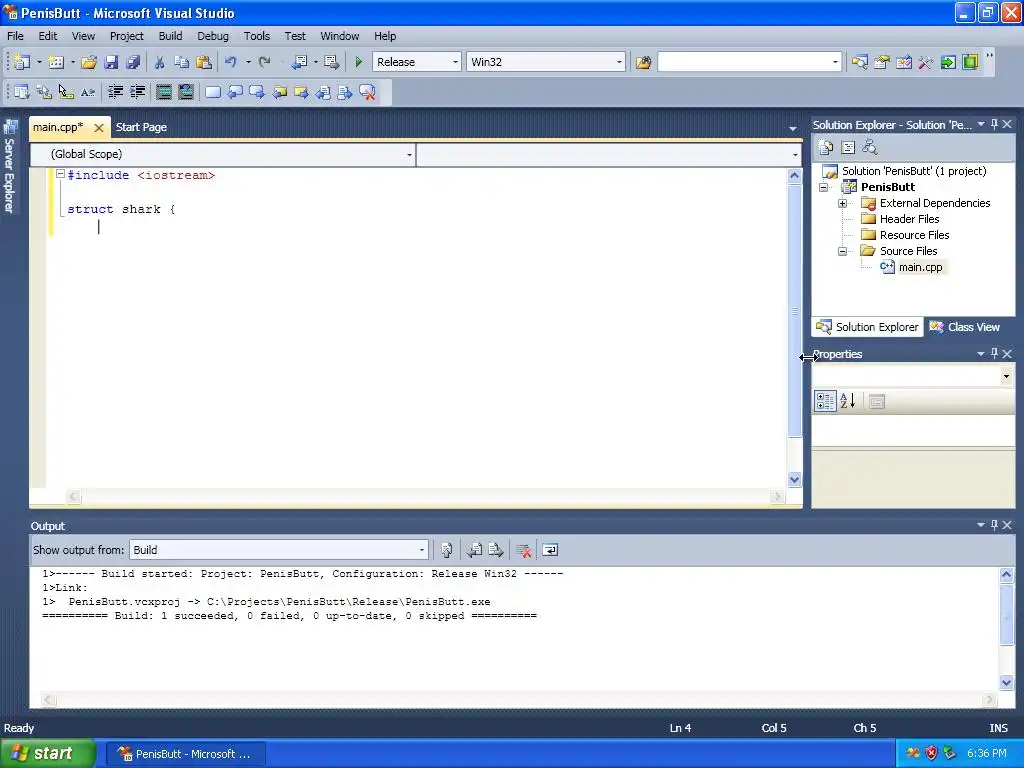
Task: Click the Windows start button
Action: point(48,754)
